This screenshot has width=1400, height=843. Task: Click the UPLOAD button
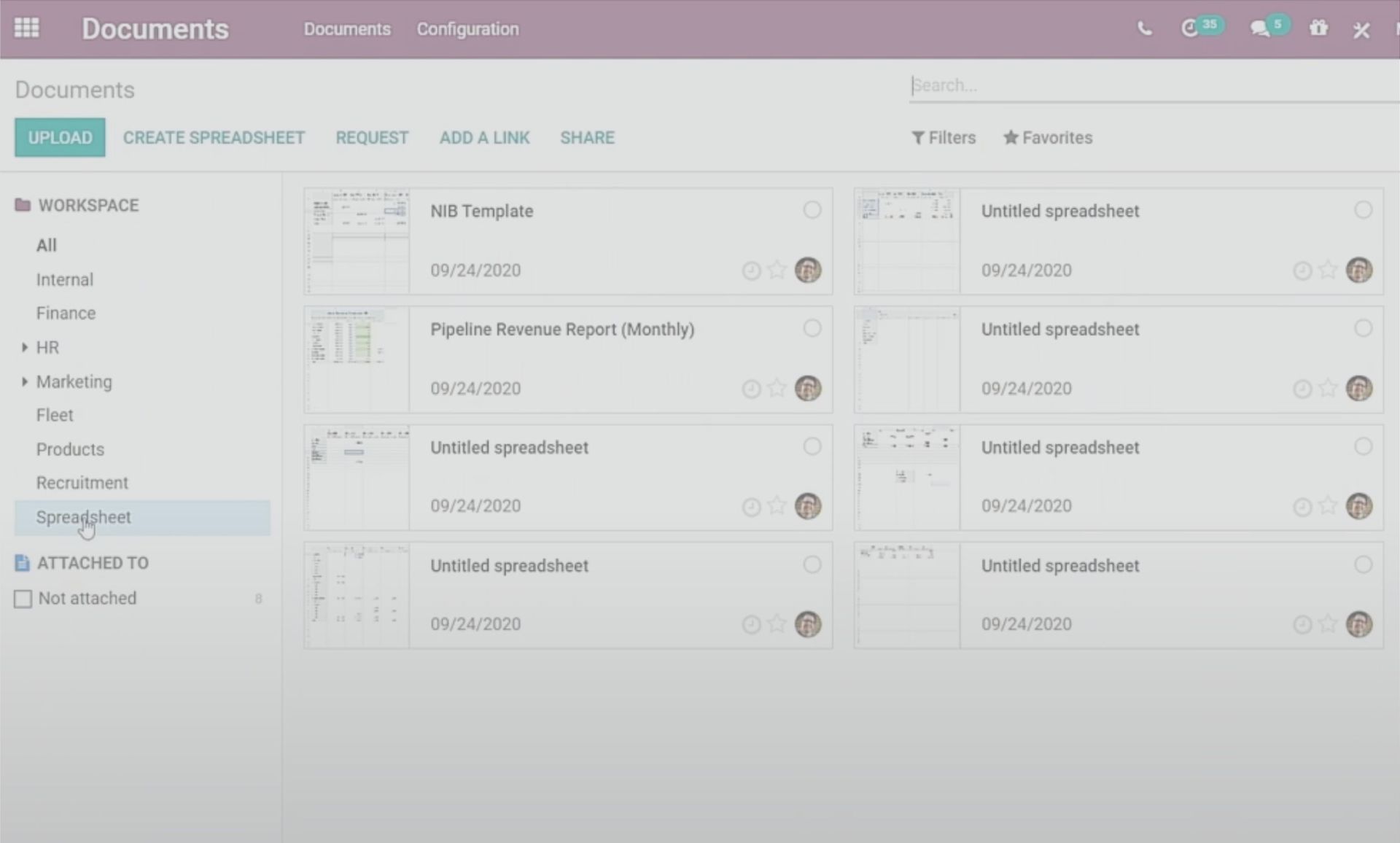pos(59,137)
